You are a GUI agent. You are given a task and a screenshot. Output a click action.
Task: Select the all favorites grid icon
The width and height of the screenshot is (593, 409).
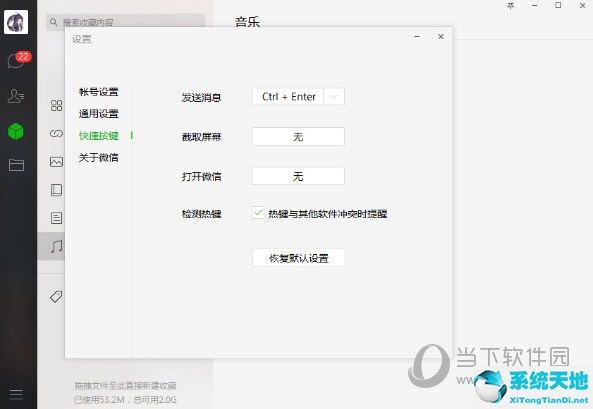click(56, 106)
